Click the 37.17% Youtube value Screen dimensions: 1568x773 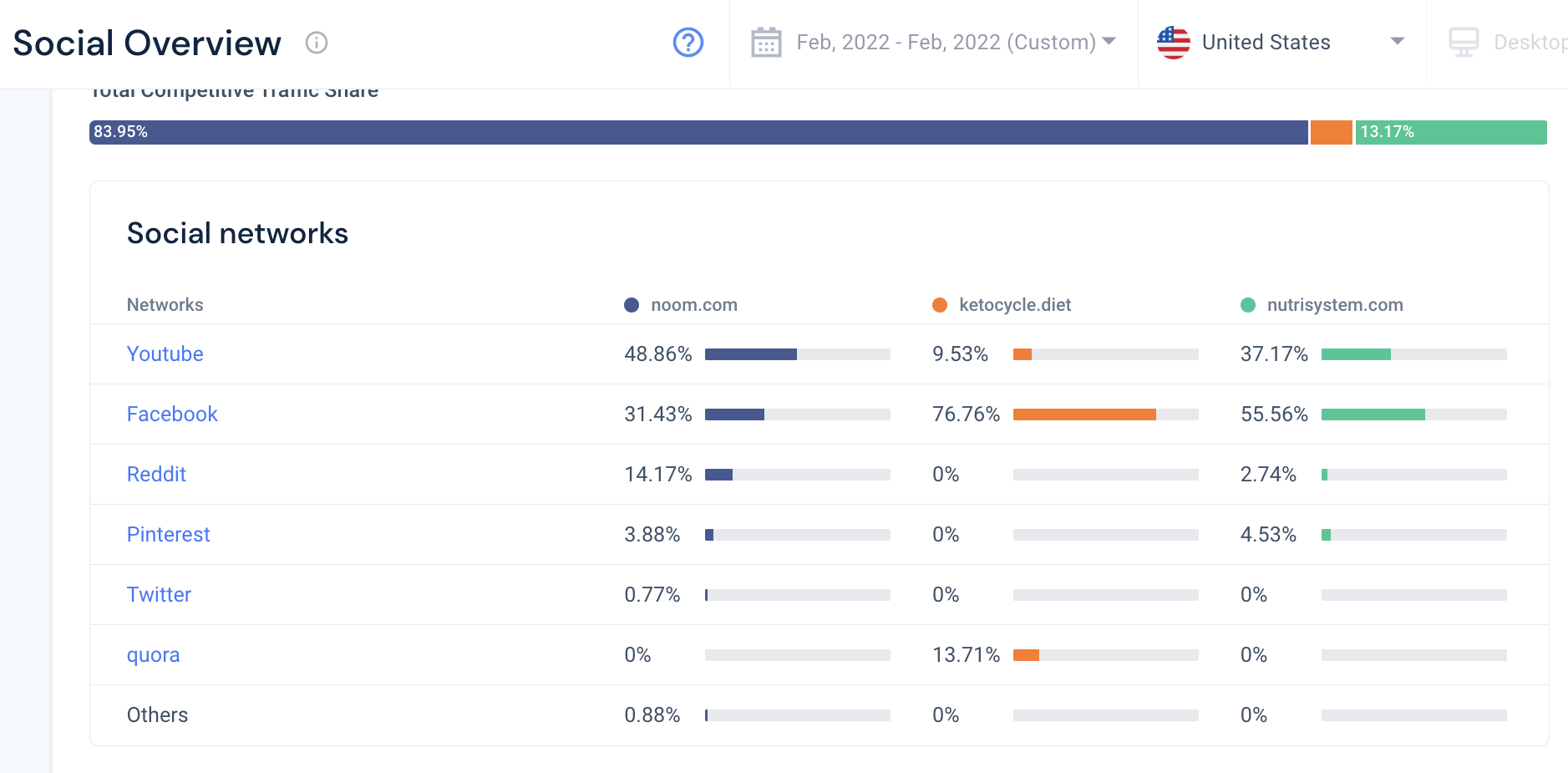tap(1274, 354)
